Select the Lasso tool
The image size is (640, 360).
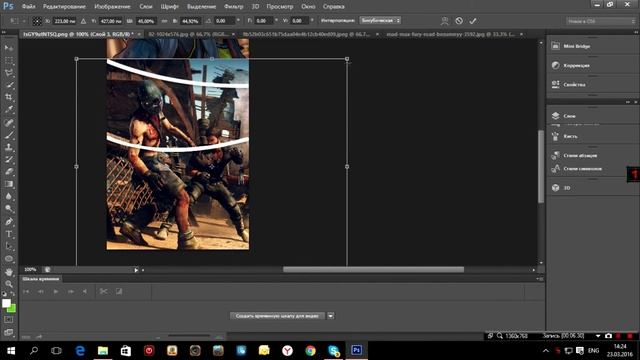tap(9, 73)
